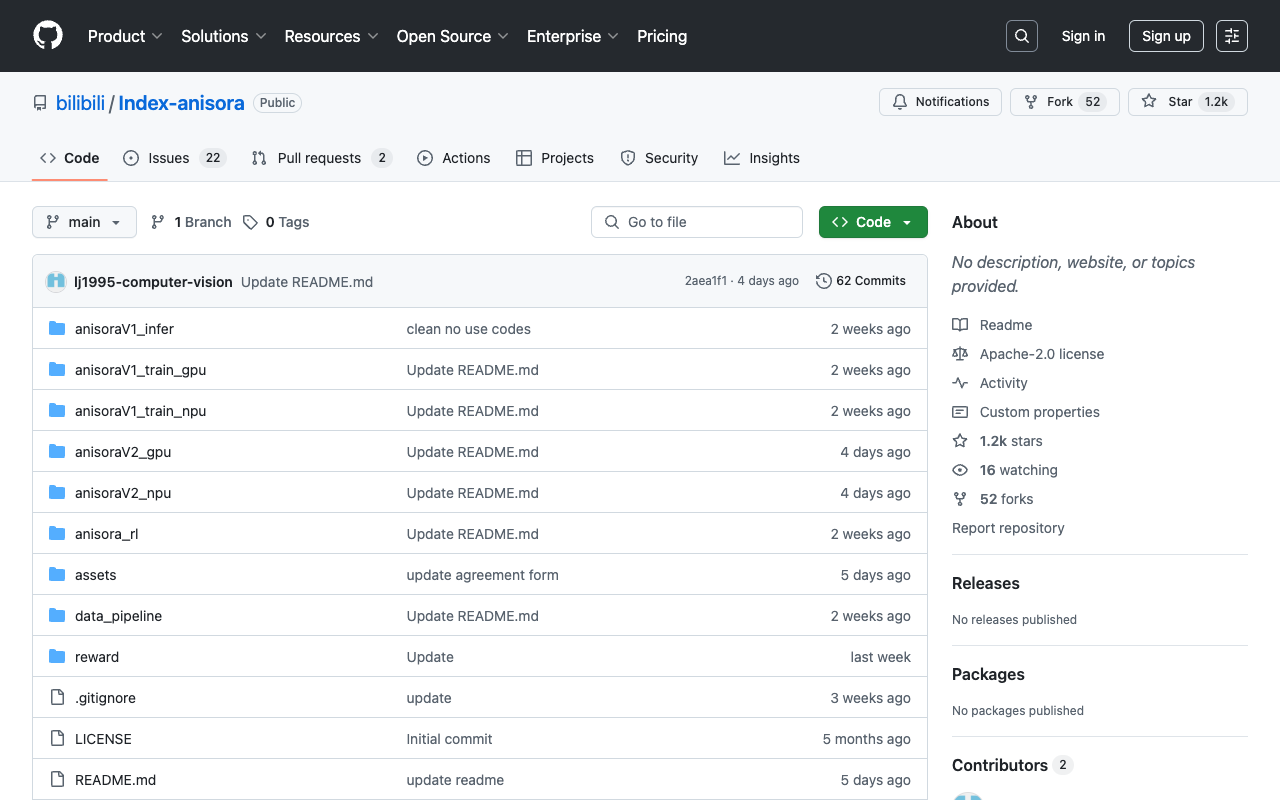Expand the Enterprise dropdown menu
Screen dimensions: 1280x800
(573, 36)
